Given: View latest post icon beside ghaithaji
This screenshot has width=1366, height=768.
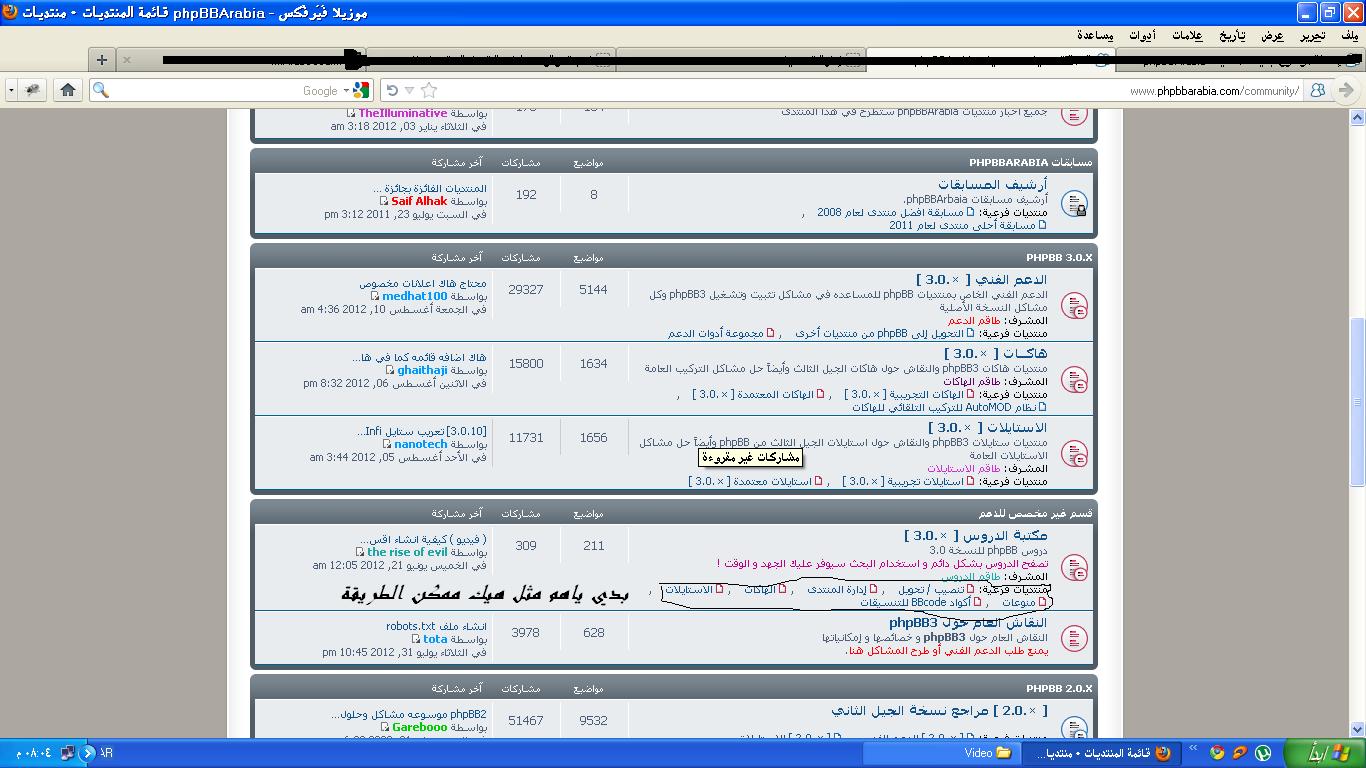Looking at the screenshot, I should pos(391,370).
